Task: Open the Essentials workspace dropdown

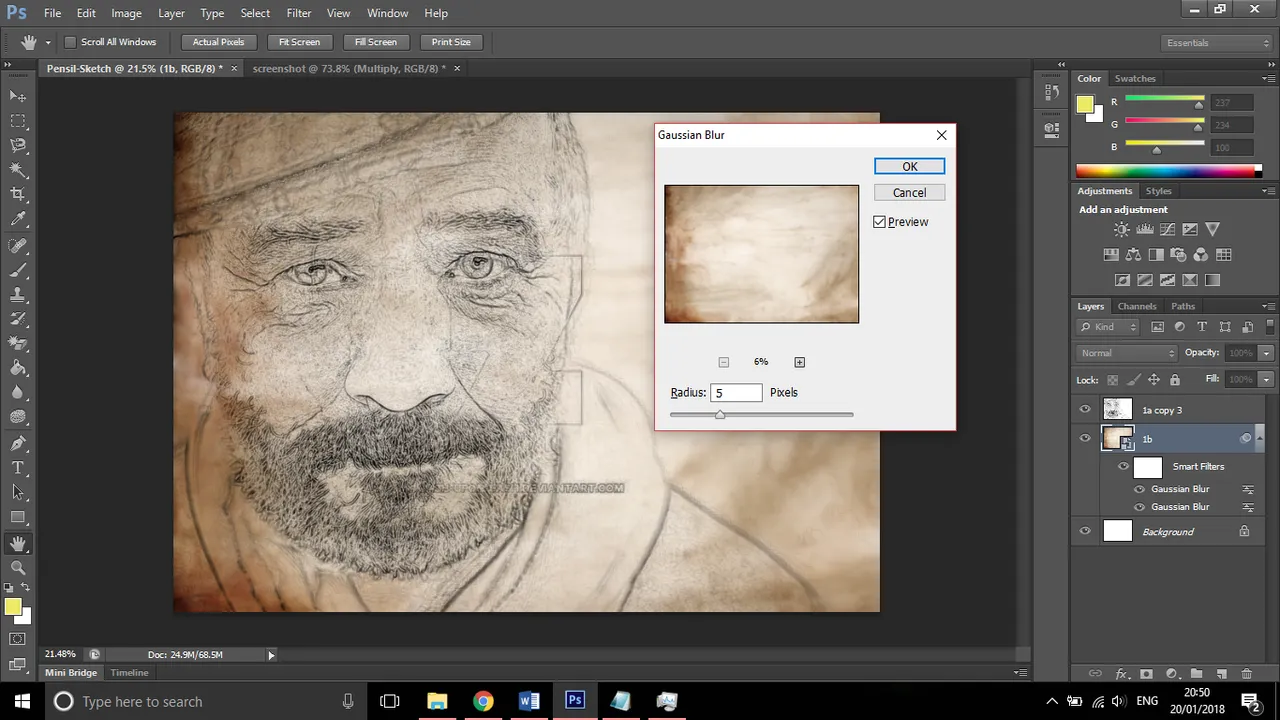Action: pos(1218,43)
